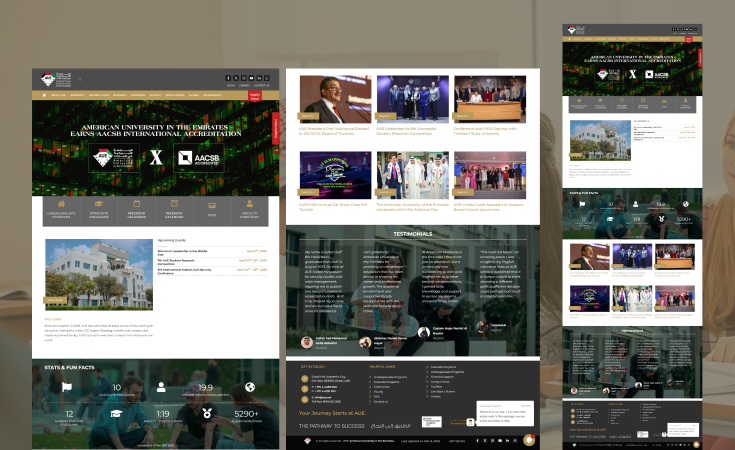Click the footer X (Twitter) icon
The height and width of the screenshot is (450, 735).
point(485,441)
